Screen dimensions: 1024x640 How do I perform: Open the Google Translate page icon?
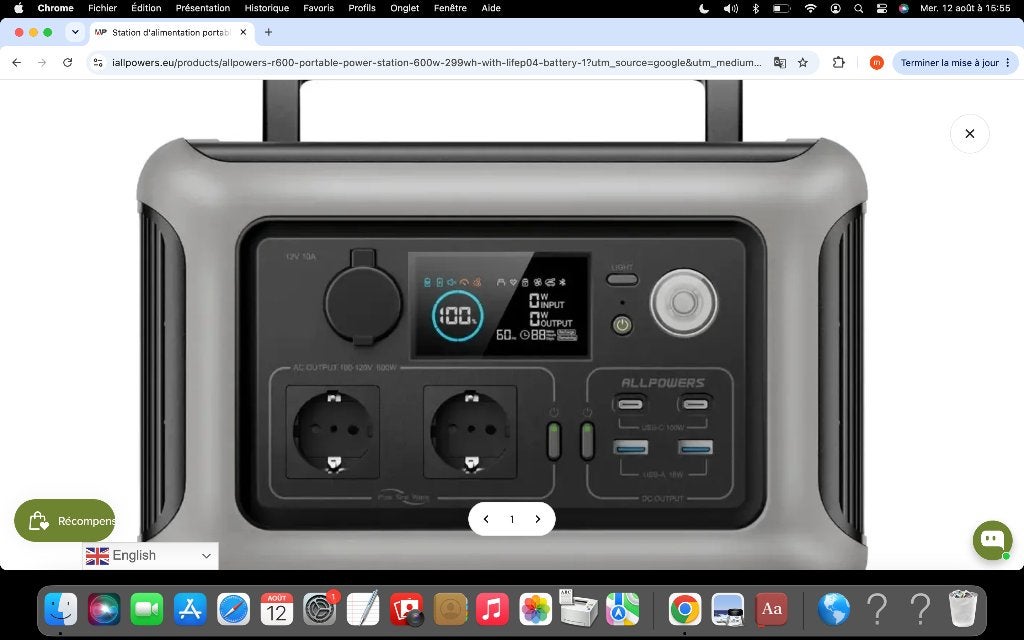pyautogui.click(x=780, y=63)
